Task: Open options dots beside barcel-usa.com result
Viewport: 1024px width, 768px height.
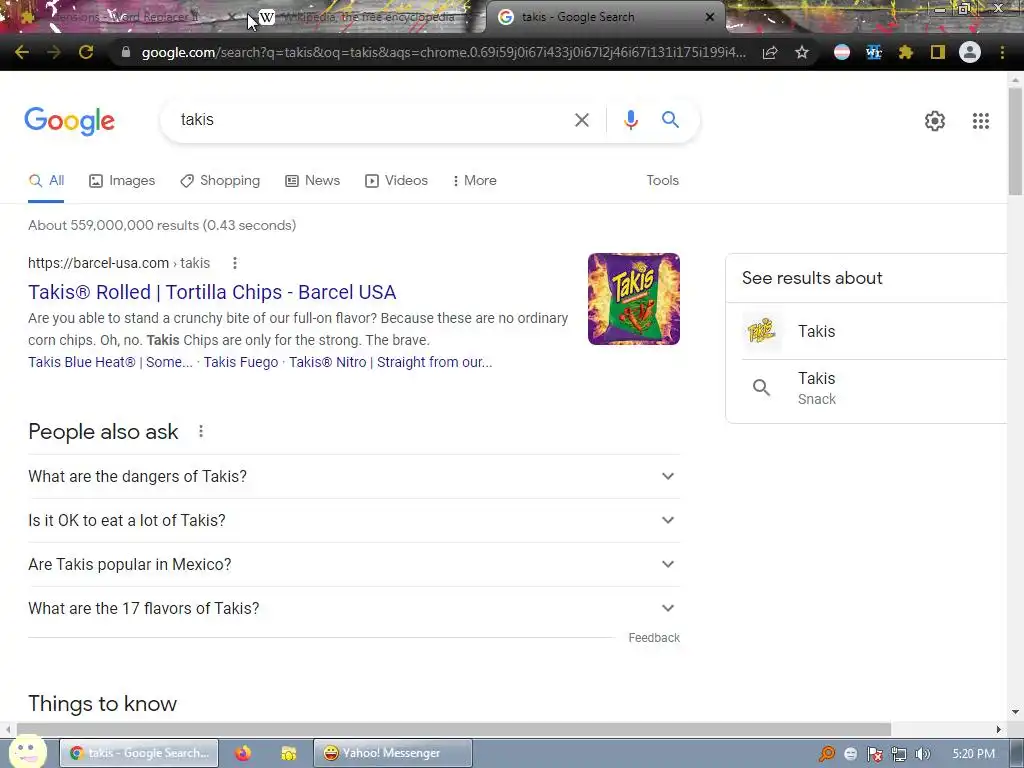Action: click(234, 263)
